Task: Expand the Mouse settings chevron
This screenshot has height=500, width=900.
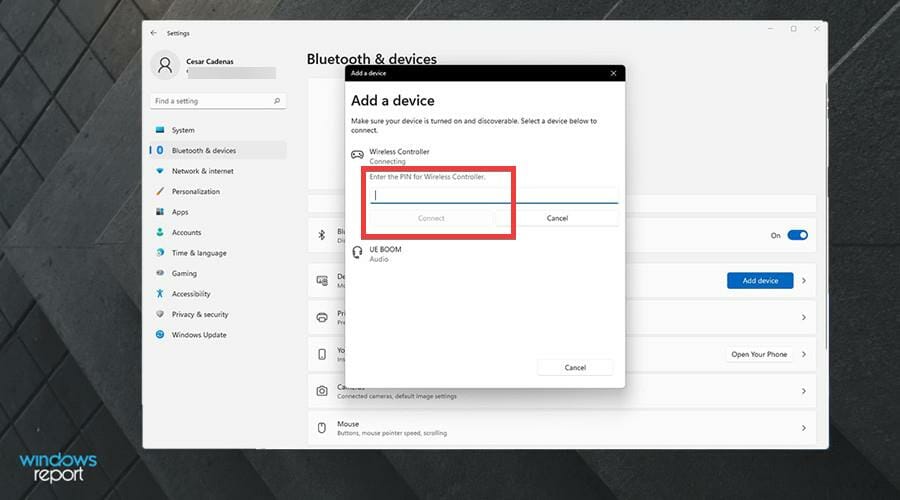Action: pyautogui.click(x=804, y=428)
